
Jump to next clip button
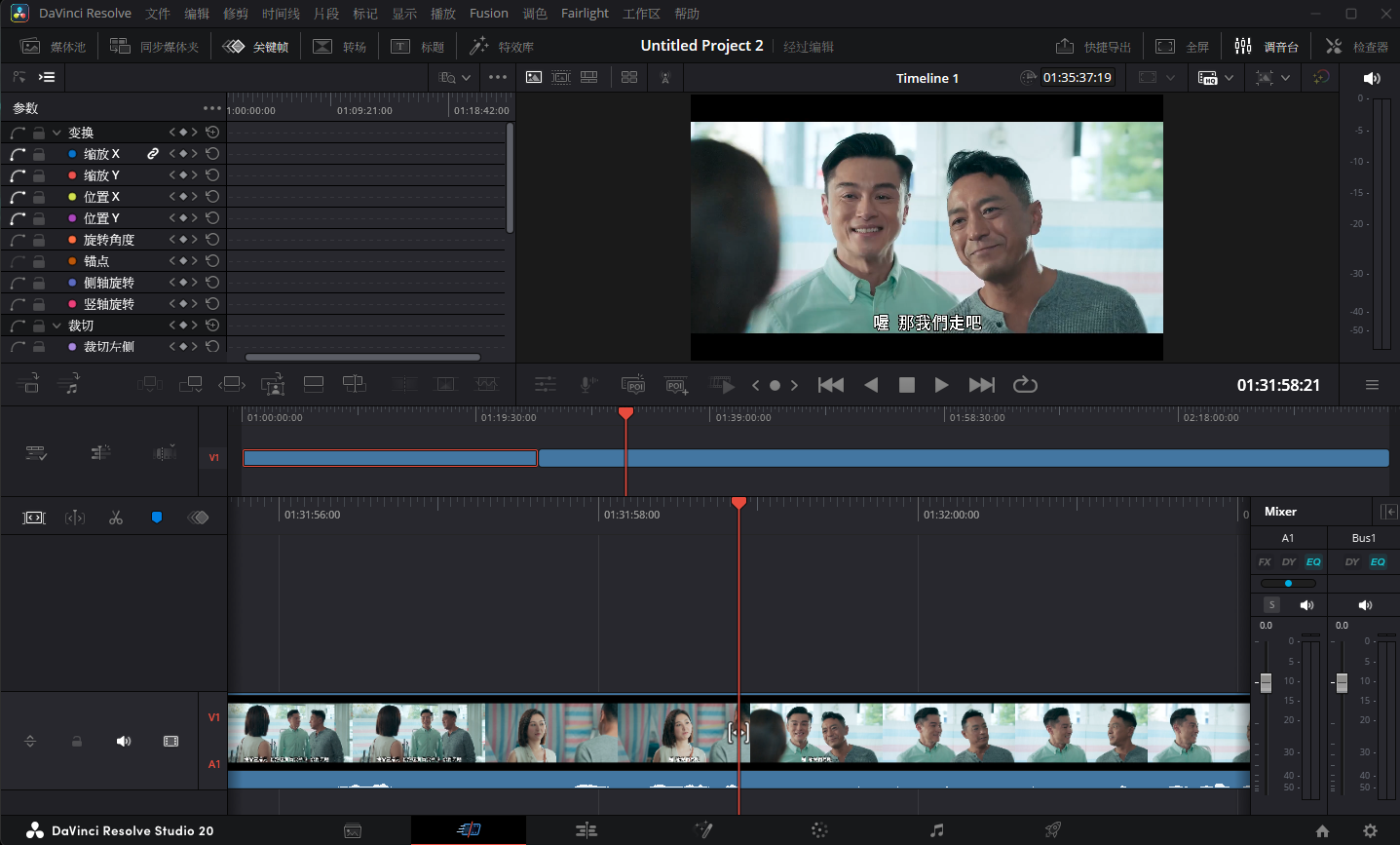point(982,385)
